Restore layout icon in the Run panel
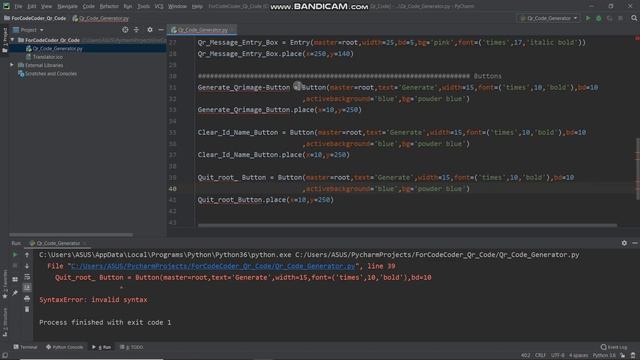This screenshot has height=360, width=640. [15, 280]
